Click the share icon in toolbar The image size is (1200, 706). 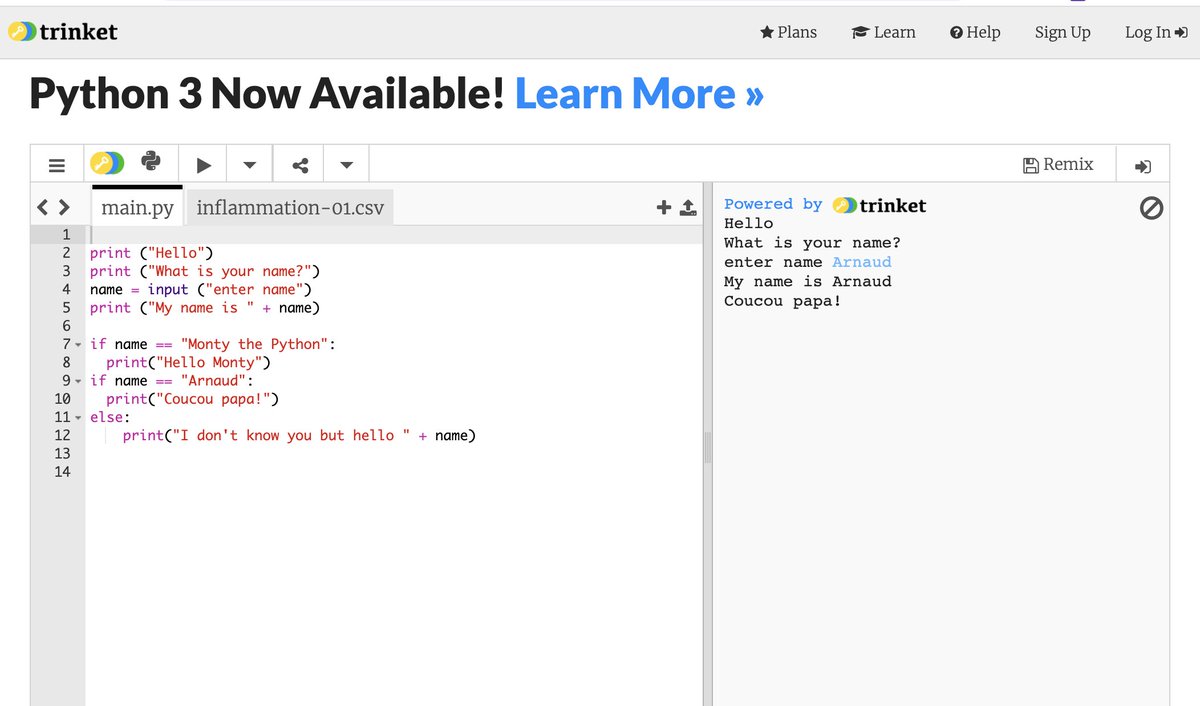pos(299,164)
